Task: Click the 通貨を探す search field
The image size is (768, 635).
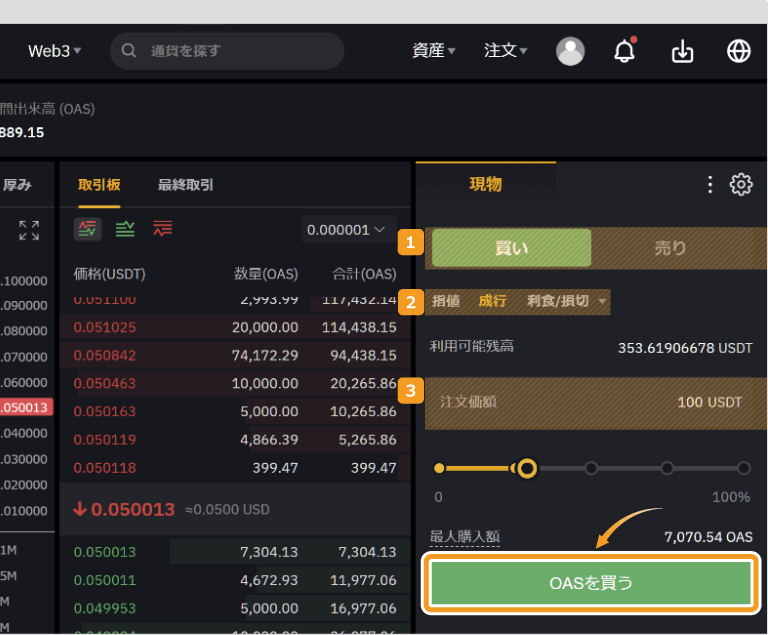Action: click(227, 51)
